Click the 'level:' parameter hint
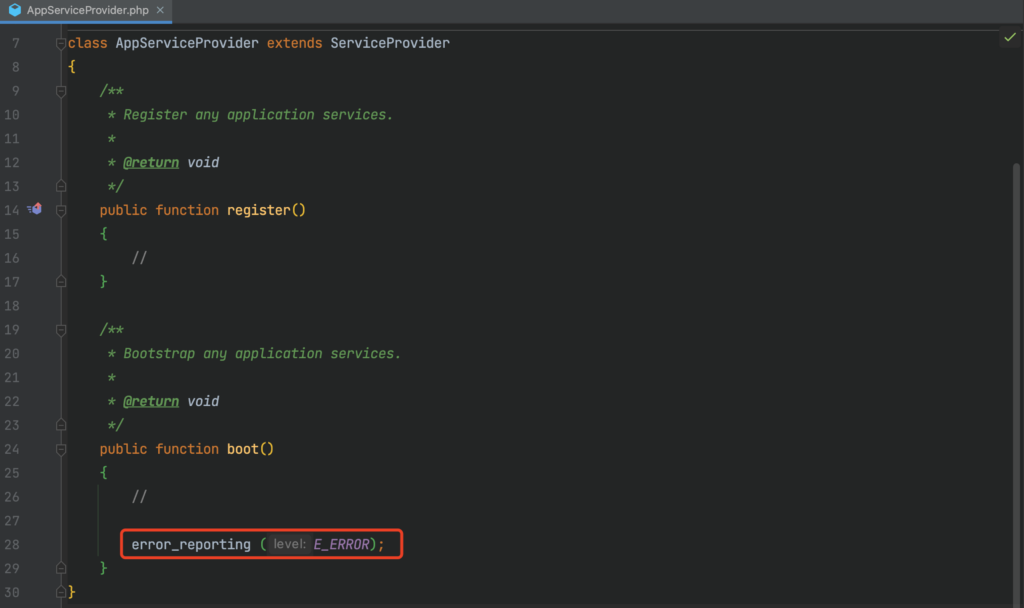Image resolution: width=1024 pixels, height=608 pixels. click(x=289, y=545)
